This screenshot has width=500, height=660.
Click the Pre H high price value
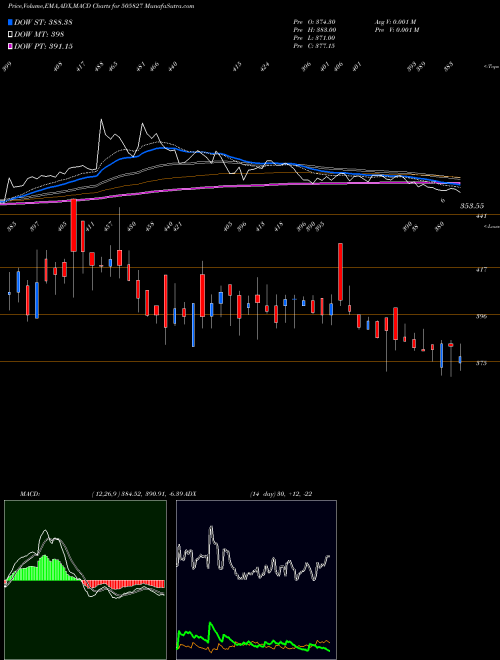314,30
